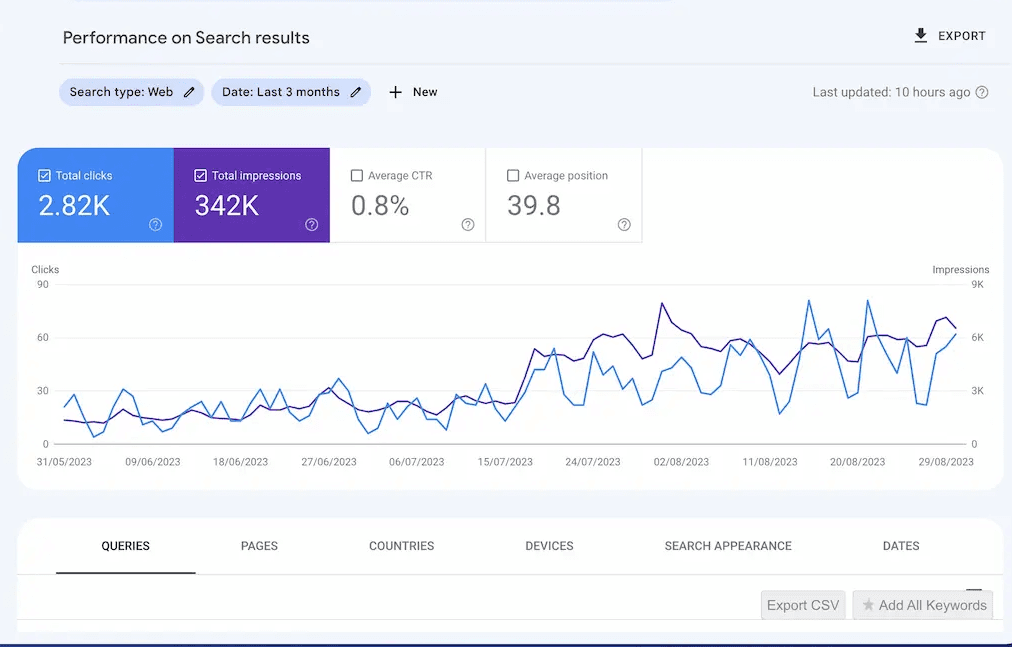
Task: Click the Export CSV button
Action: tap(802, 605)
